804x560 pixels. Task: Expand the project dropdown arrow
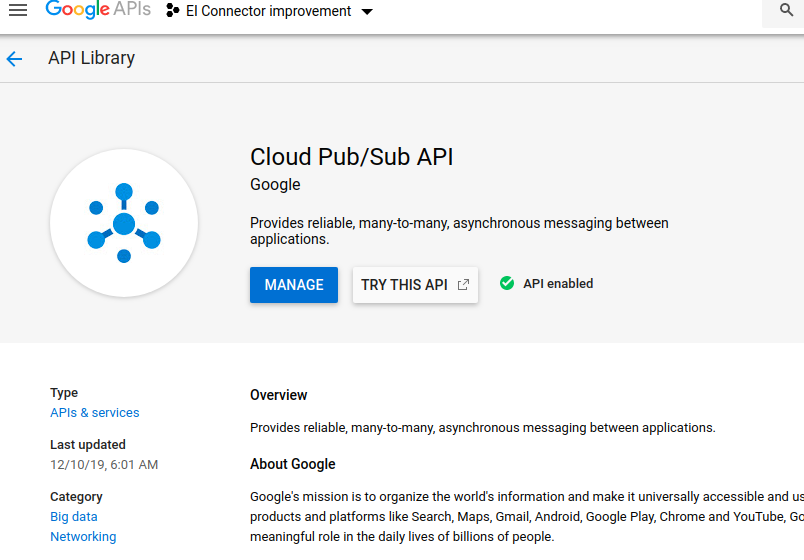point(367,11)
